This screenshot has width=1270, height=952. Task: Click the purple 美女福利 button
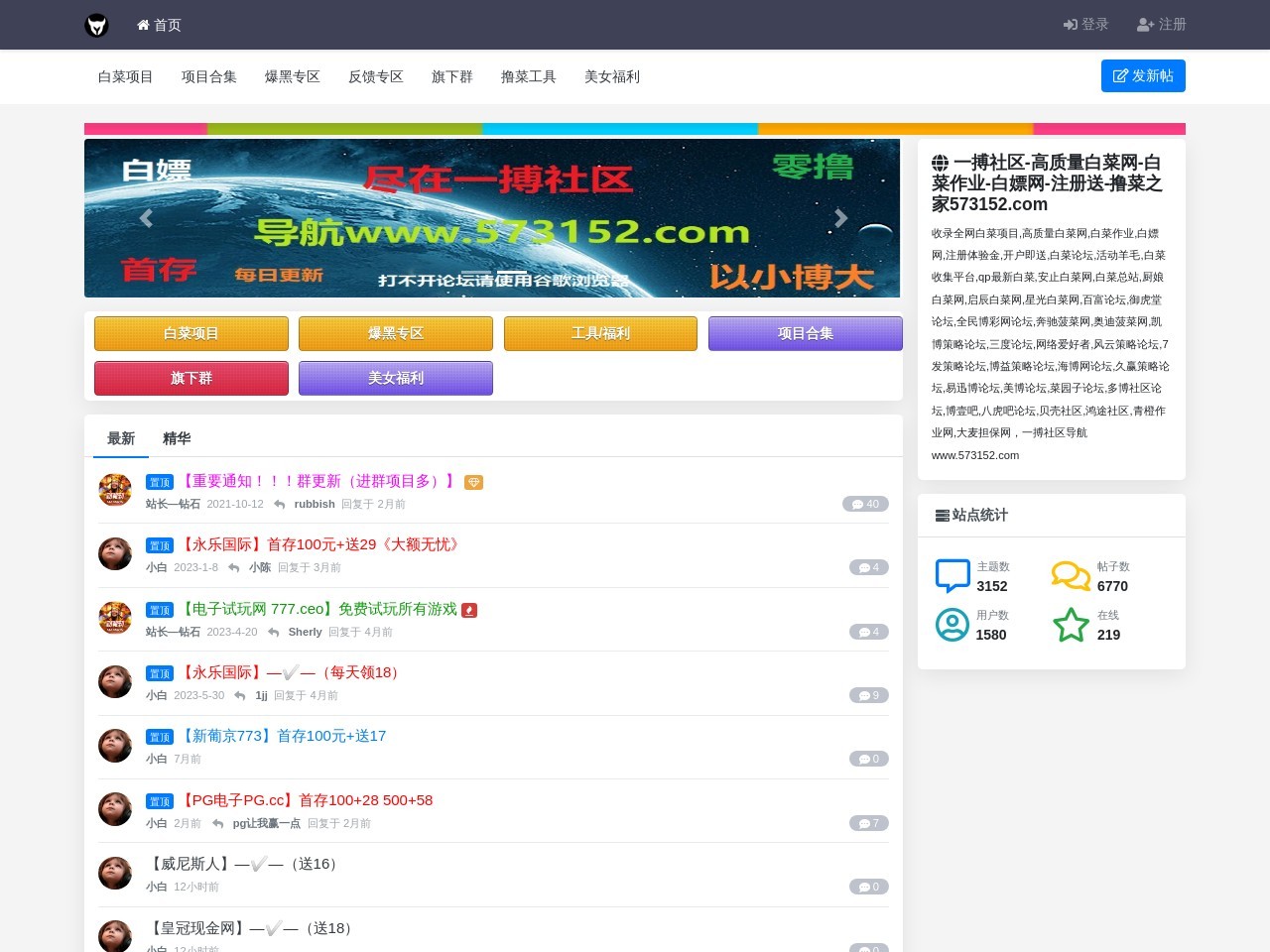pos(396,378)
